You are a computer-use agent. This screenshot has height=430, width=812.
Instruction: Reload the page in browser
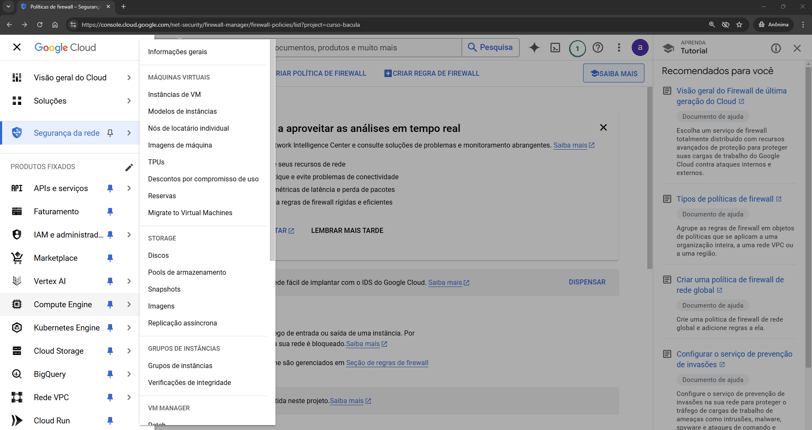pos(39,24)
